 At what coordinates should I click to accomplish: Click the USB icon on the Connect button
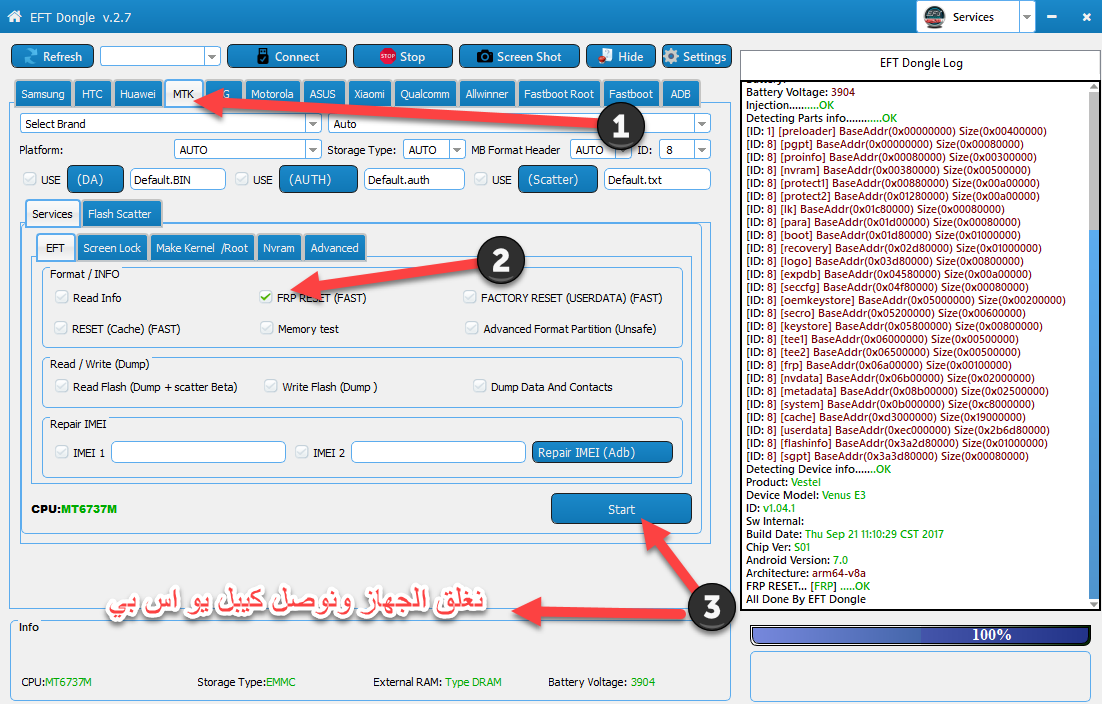point(263,57)
